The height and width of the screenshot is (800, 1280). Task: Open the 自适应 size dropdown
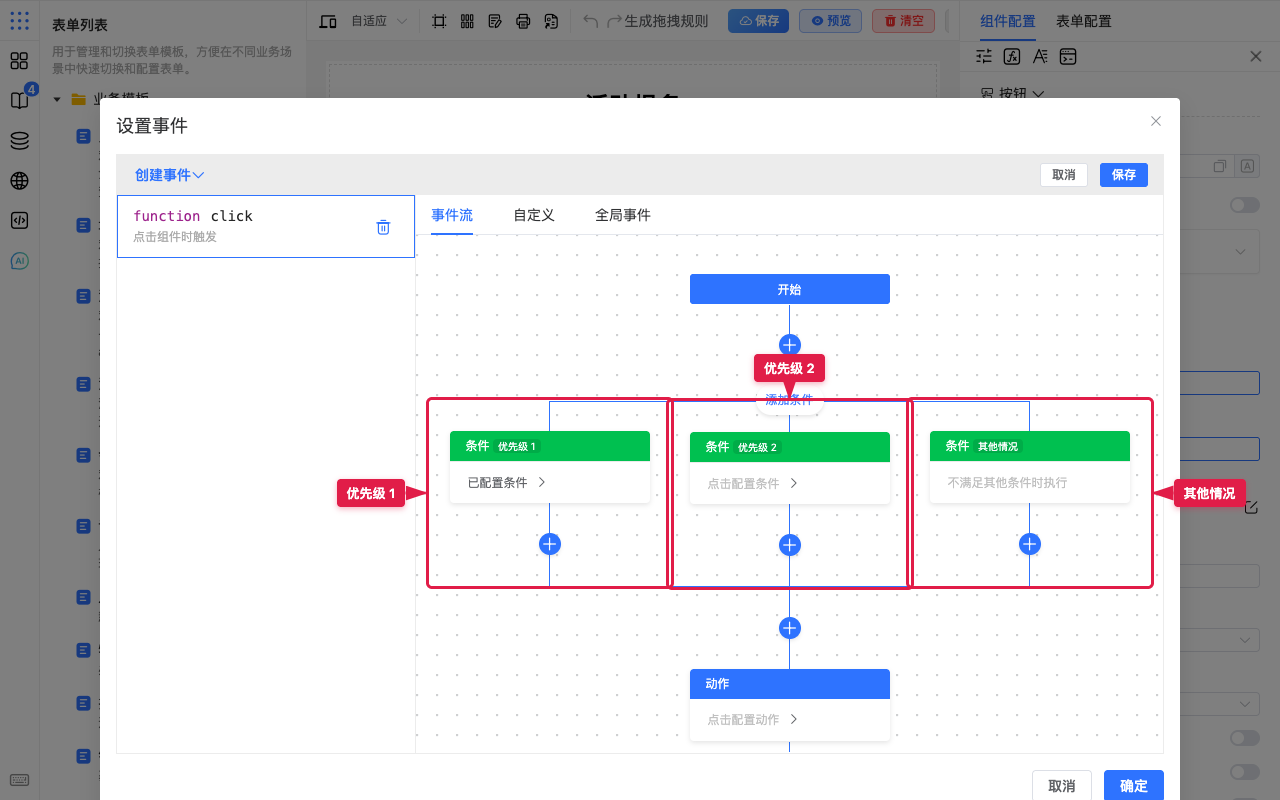tap(379, 21)
